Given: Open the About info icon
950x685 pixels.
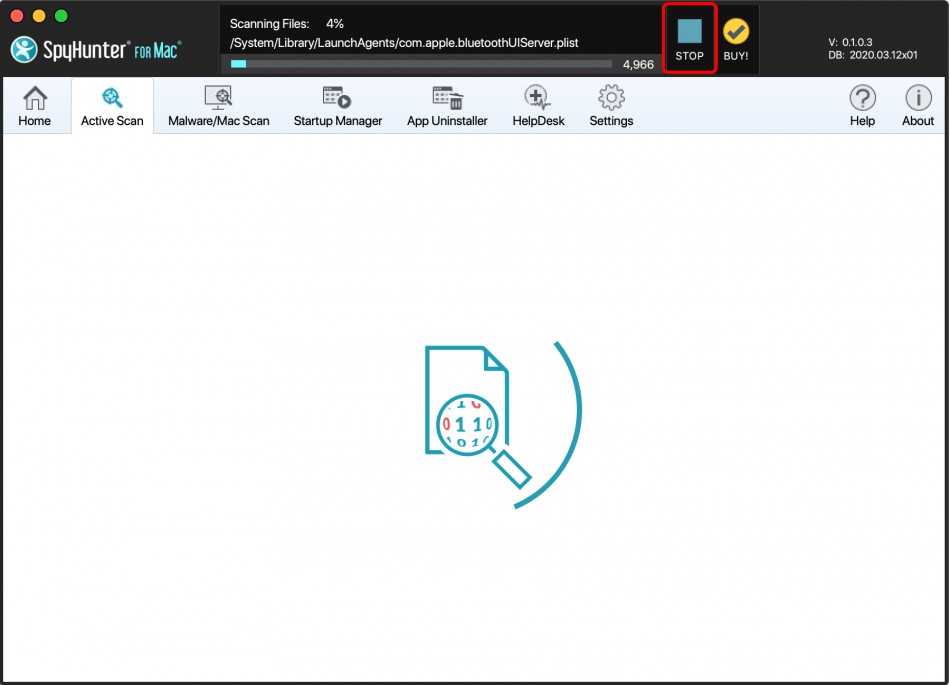Looking at the screenshot, I should pos(918,106).
